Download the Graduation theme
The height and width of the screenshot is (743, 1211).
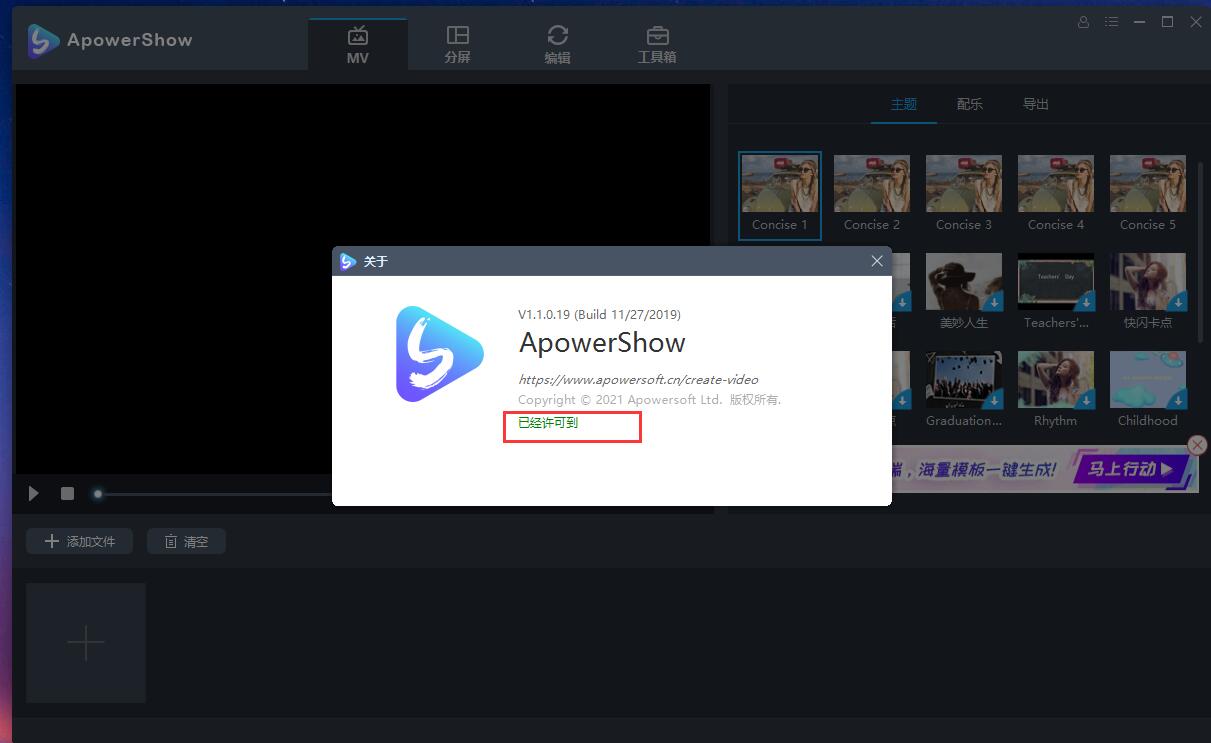pos(993,400)
